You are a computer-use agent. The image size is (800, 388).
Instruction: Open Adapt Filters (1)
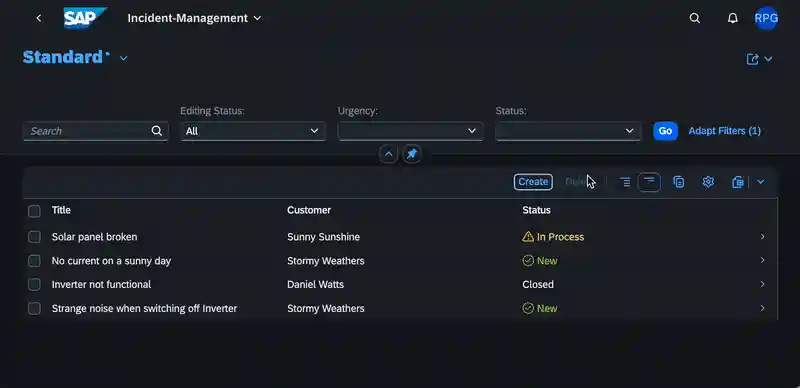[724, 131]
